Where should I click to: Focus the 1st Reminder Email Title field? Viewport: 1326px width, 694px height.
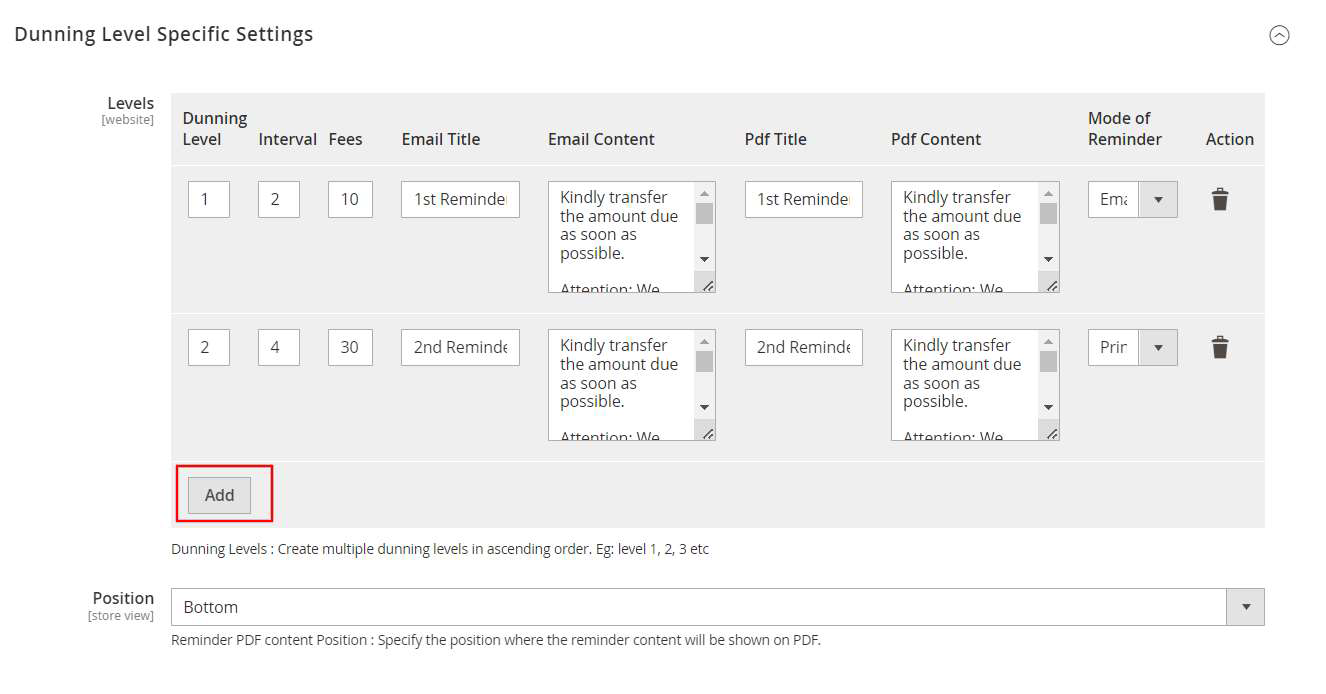pyautogui.click(x=460, y=199)
